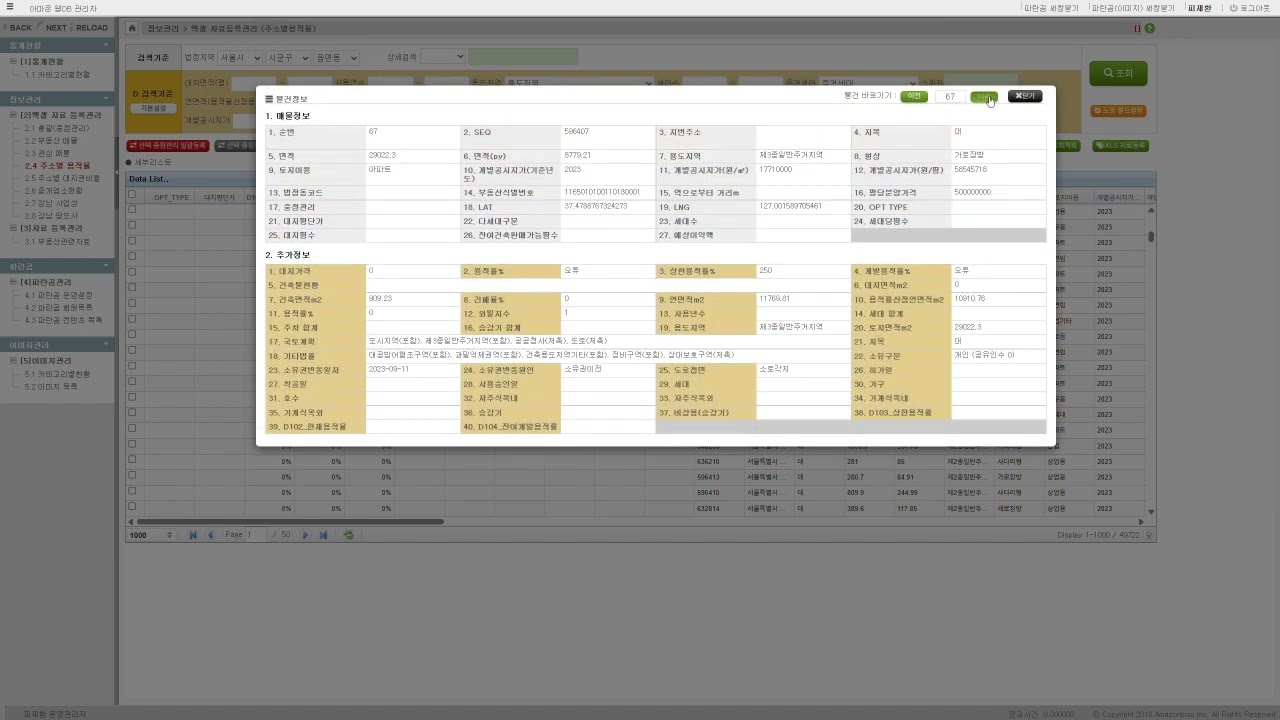Viewport: 1280px width, 720px height.
Task: Select 2.4 주소별 용적율 in sidebar
Action: 57,166
